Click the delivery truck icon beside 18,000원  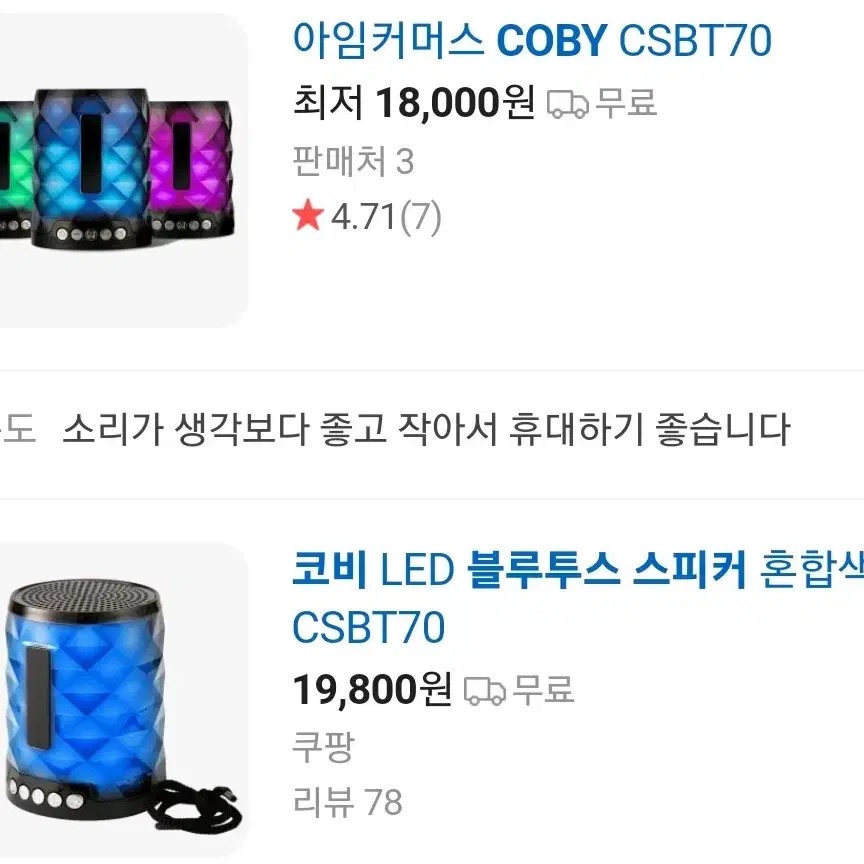tap(568, 104)
